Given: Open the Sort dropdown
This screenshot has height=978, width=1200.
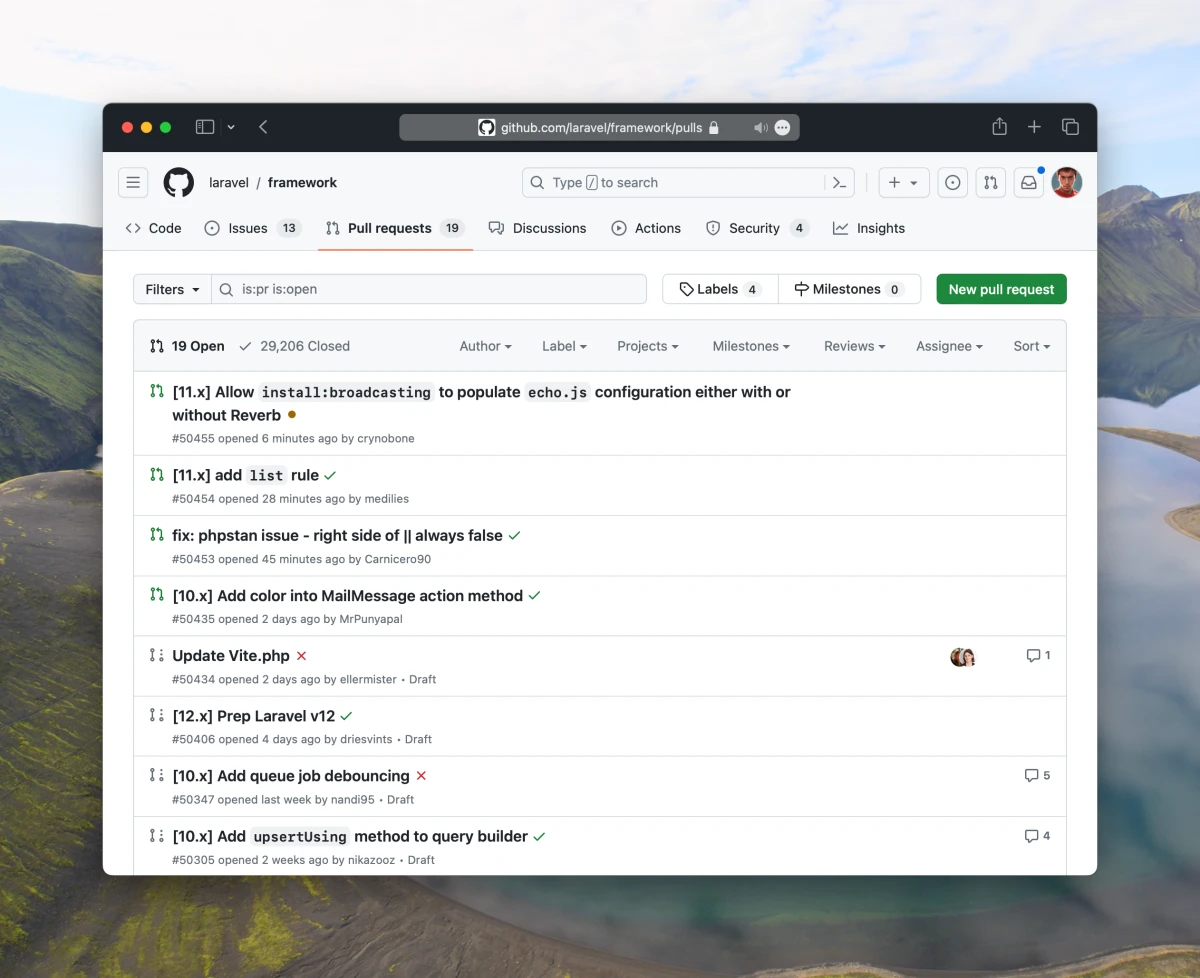Looking at the screenshot, I should pos(1031,346).
